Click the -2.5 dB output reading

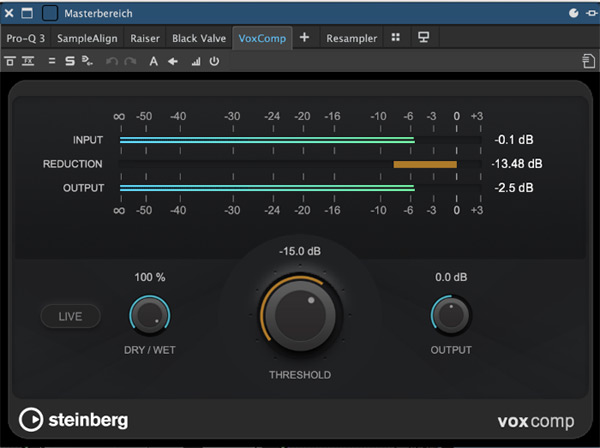click(x=514, y=188)
